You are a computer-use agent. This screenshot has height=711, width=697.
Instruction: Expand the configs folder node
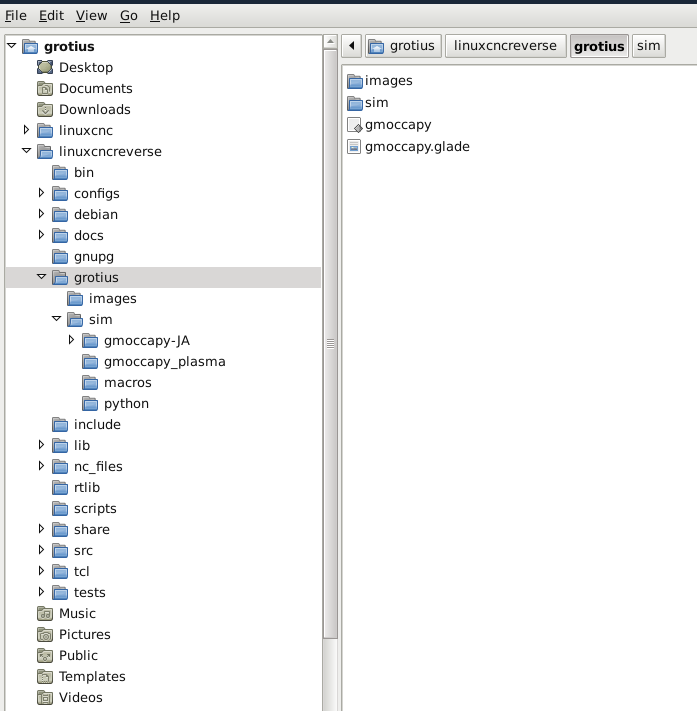coord(42,193)
